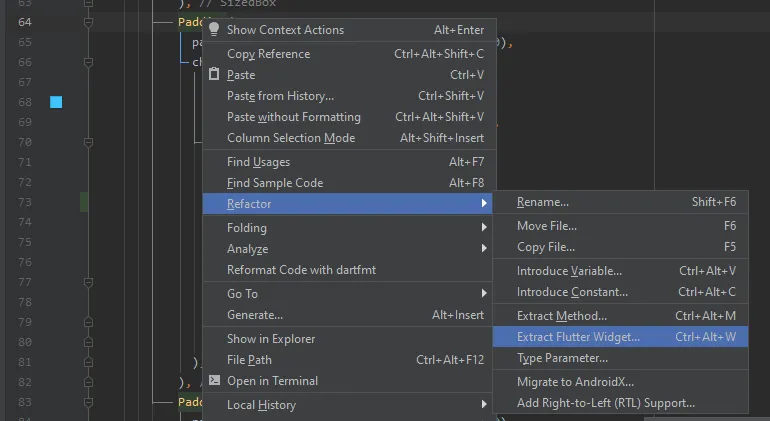Click the clipboard Paste icon
Viewport: 770px width, 421px height.
coord(214,75)
